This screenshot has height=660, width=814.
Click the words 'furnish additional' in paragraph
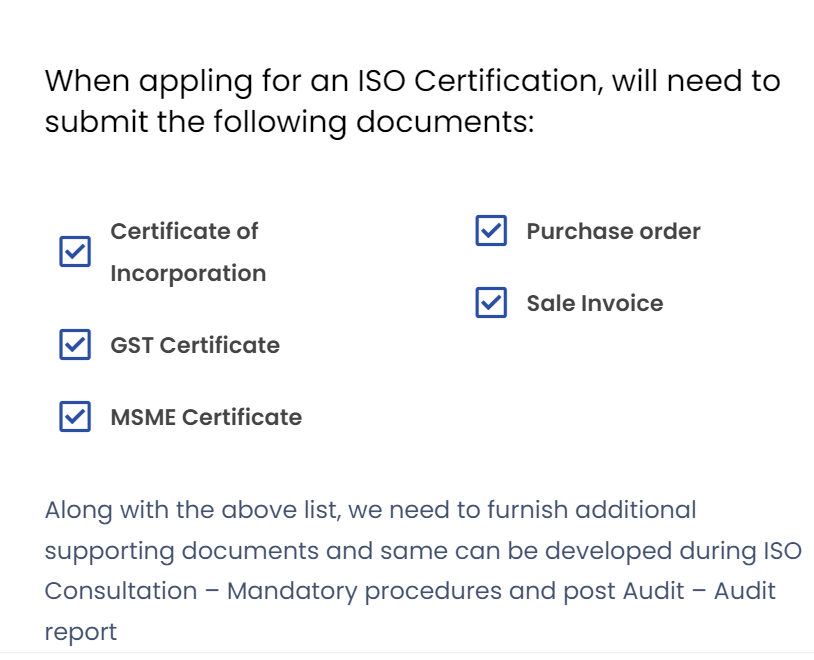pyautogui.click(x=592, y=510)
